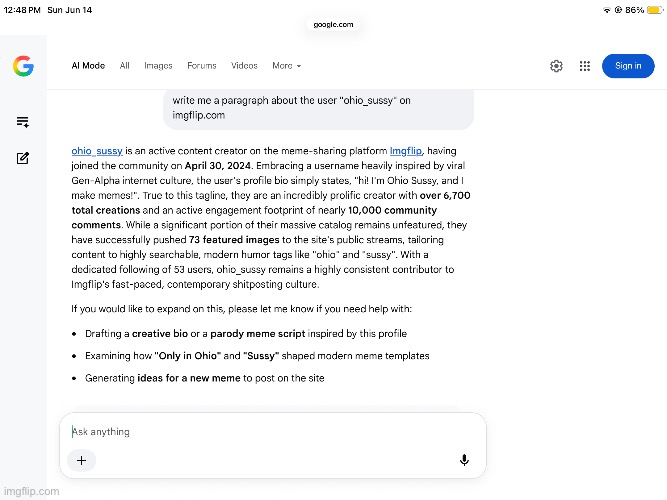Select the Forums tab
The width and height of the screenshot is (667, 500).
(x=202, y=66)
